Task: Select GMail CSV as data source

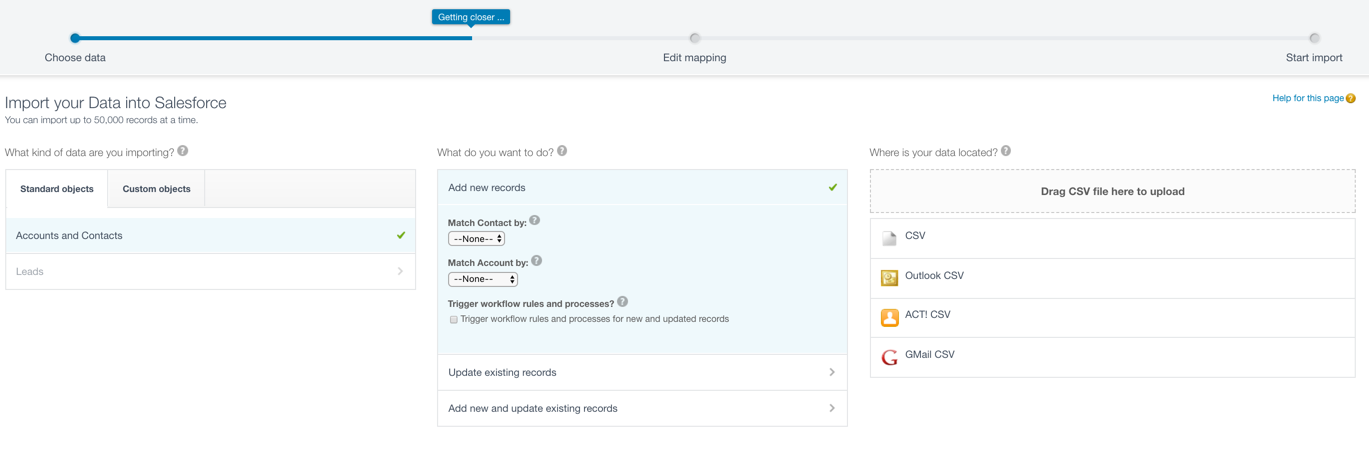Action: coord(1113,357)
